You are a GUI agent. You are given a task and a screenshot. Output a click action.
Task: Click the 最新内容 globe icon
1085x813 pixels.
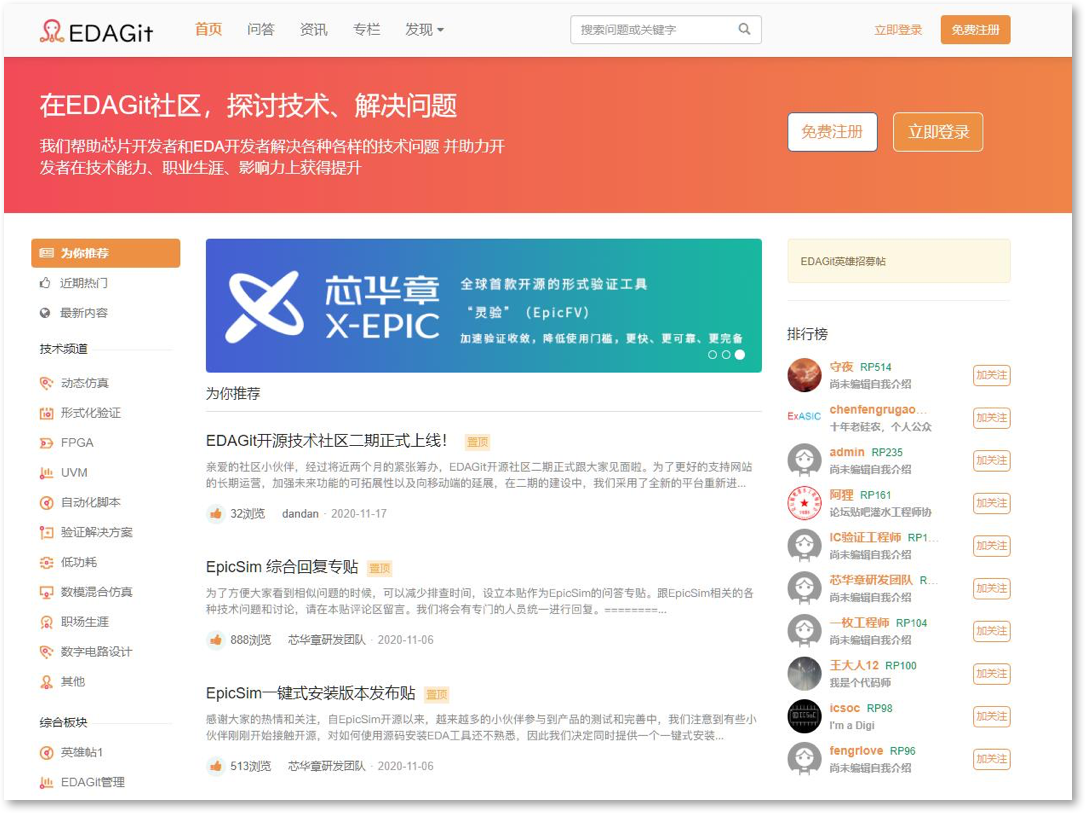click(45, 313)
